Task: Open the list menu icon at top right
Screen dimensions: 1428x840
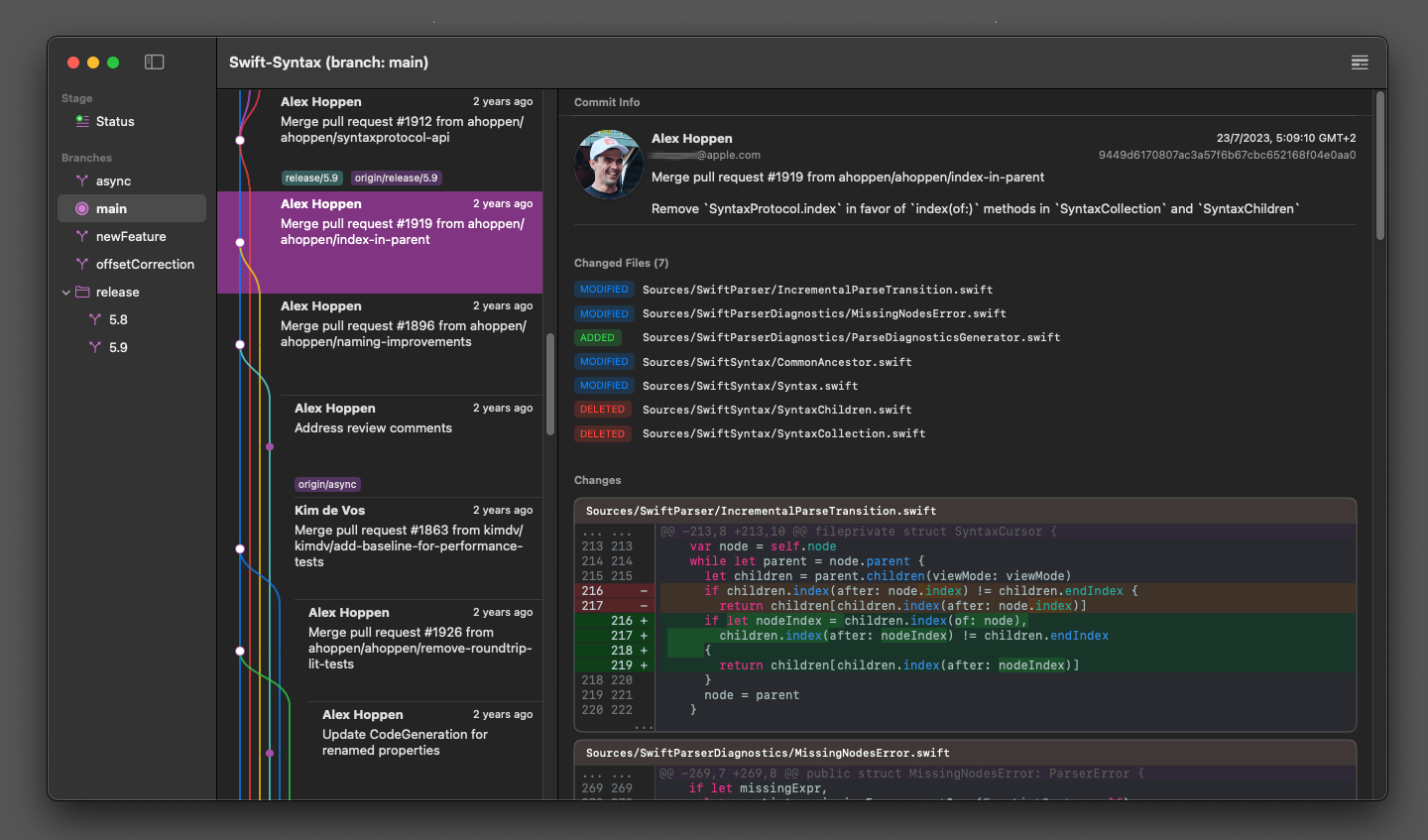Action: (x=1360, y=62)
